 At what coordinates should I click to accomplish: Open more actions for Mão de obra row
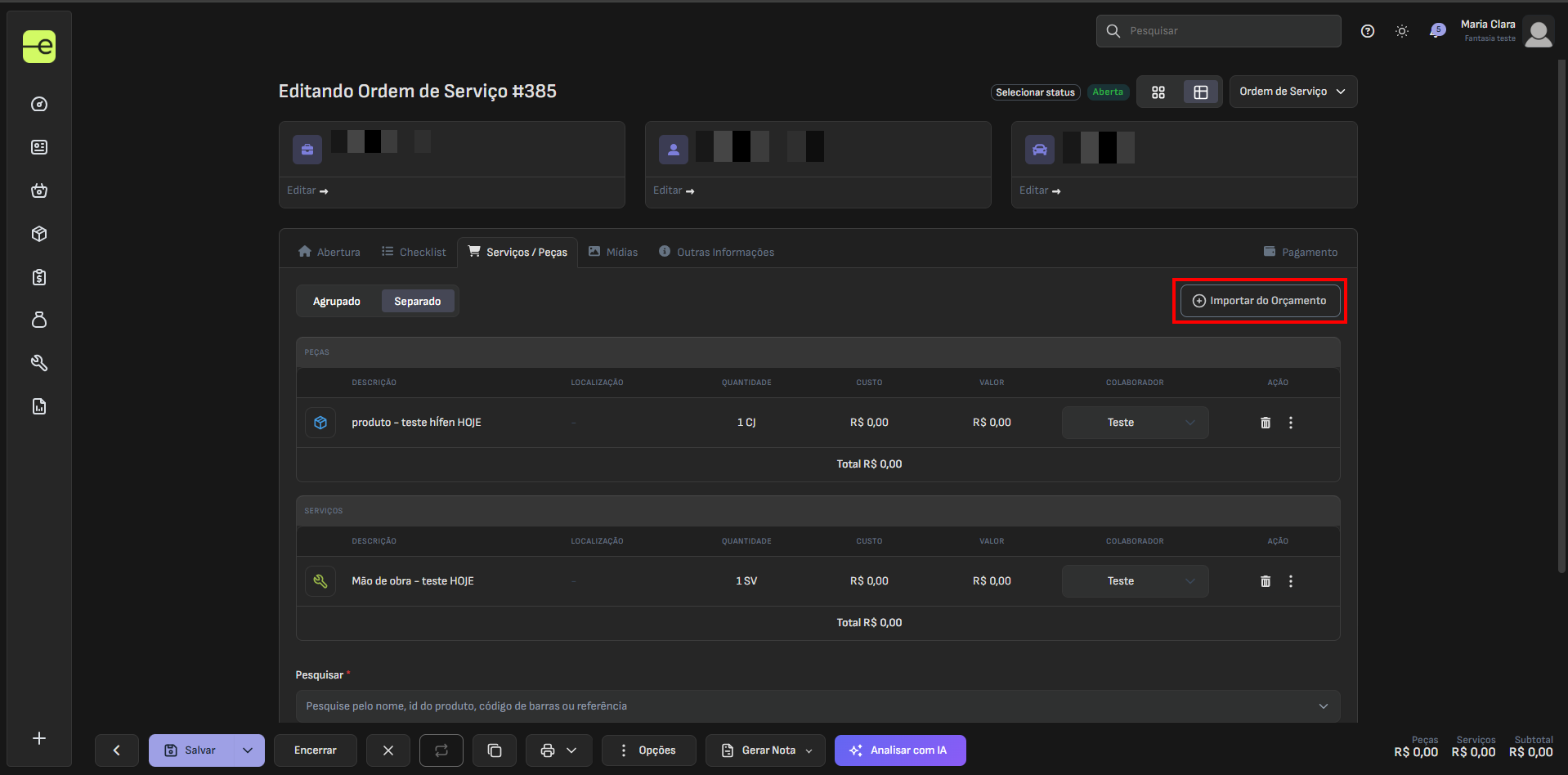[1291, 581]
